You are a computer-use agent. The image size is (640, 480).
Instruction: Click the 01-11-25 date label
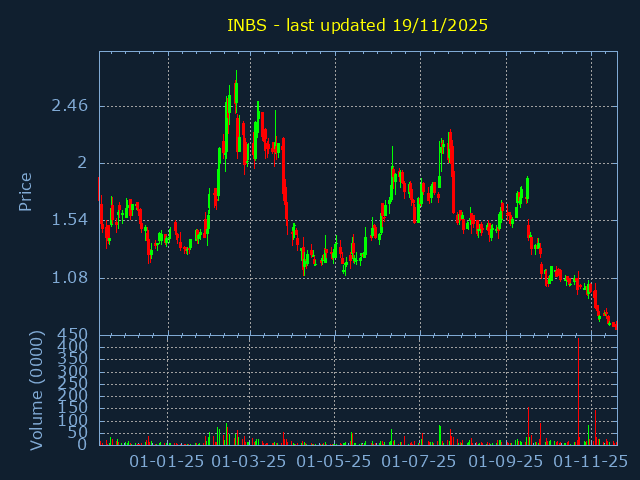click(591, 461)
